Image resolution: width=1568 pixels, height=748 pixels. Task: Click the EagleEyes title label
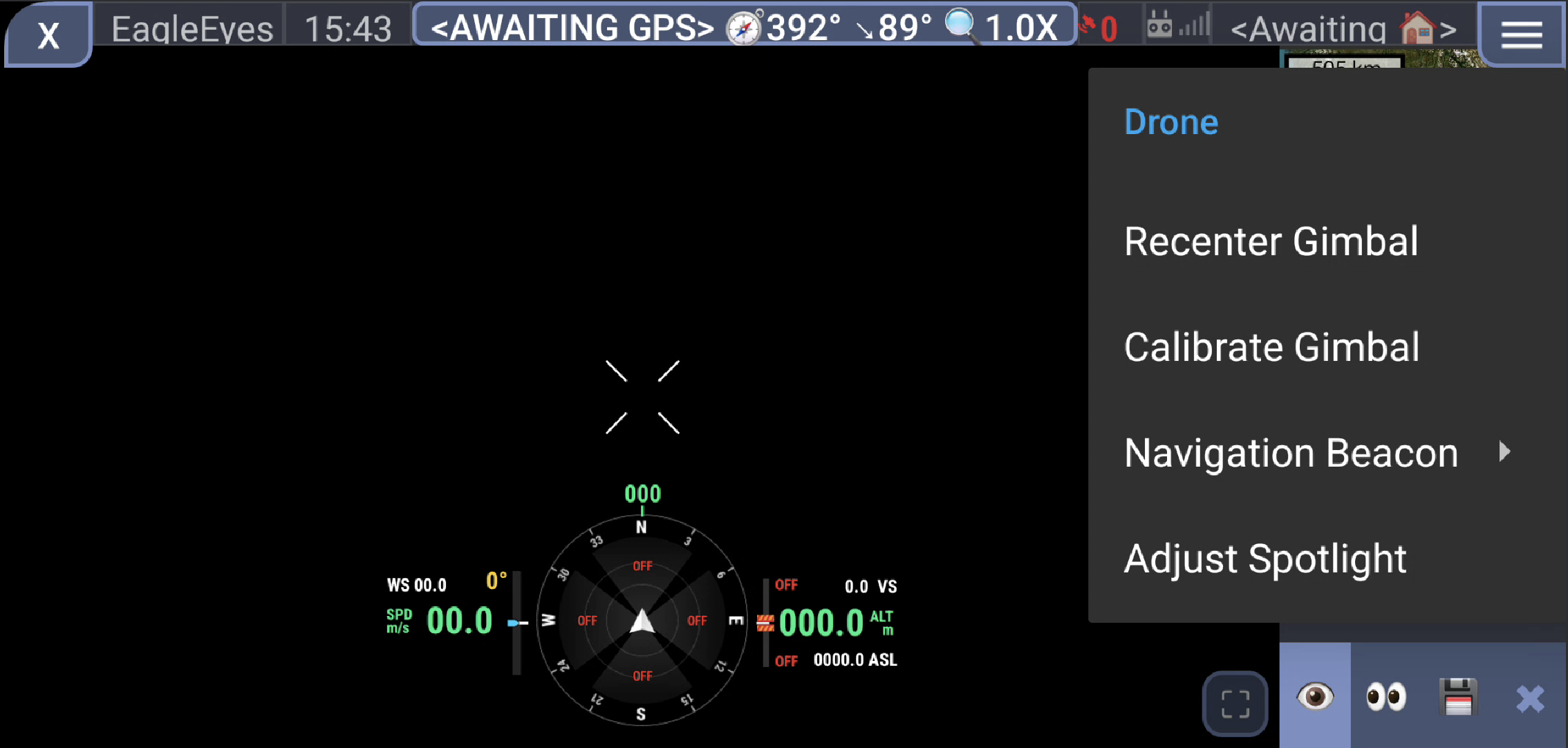coord(192,29)
